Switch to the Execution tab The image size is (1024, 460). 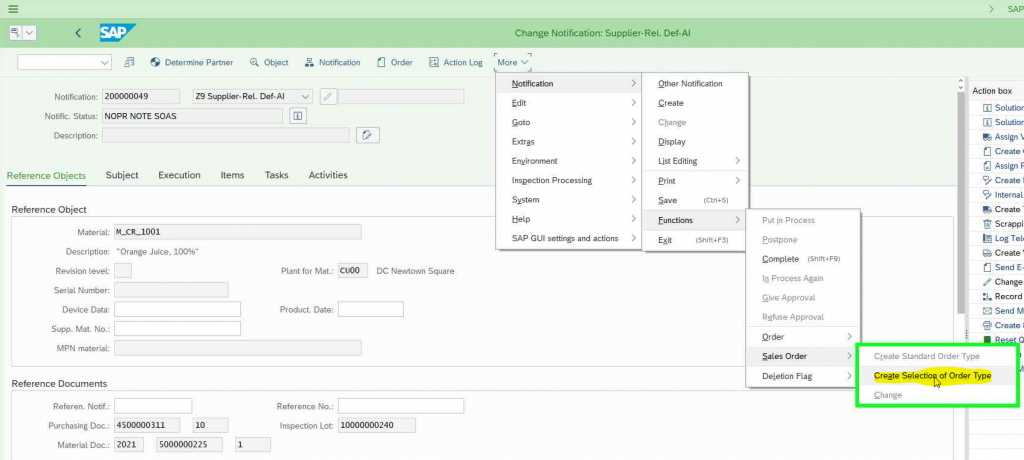pos(179,175)
